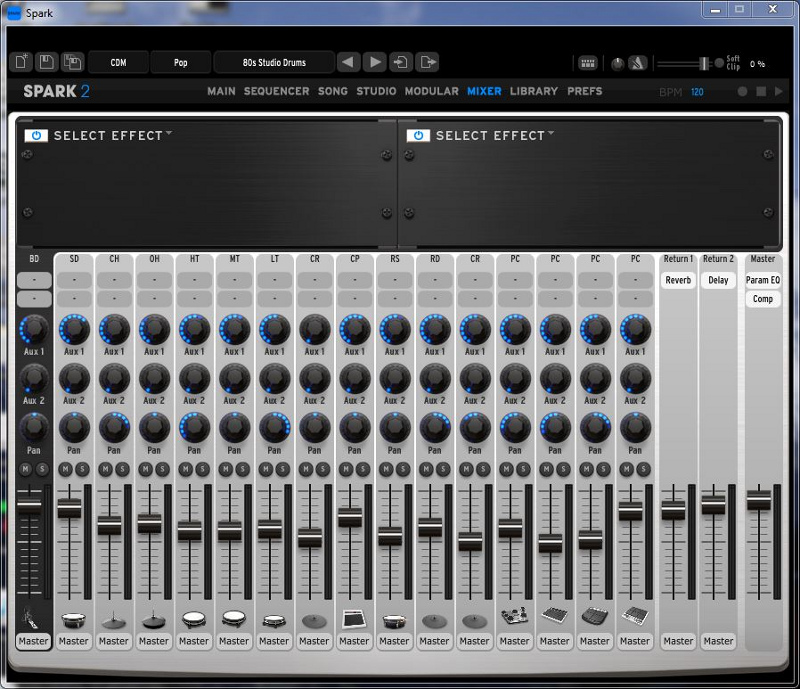
Task: Click the Aux 1 knob on SD channel
Action: tap(74, 330)
